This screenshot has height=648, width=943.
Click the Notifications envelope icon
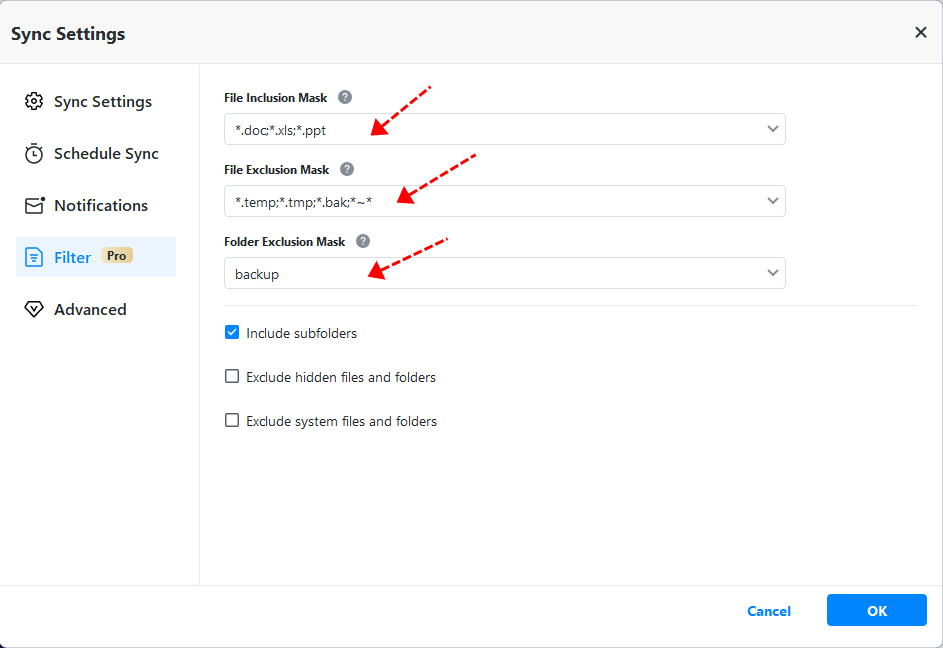pos(34,206)
